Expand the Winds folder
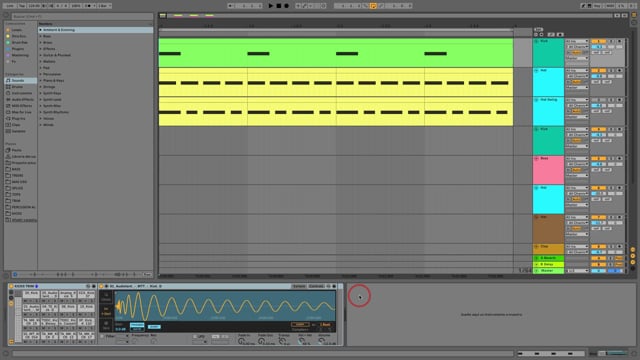 click(x=40, y=124)
